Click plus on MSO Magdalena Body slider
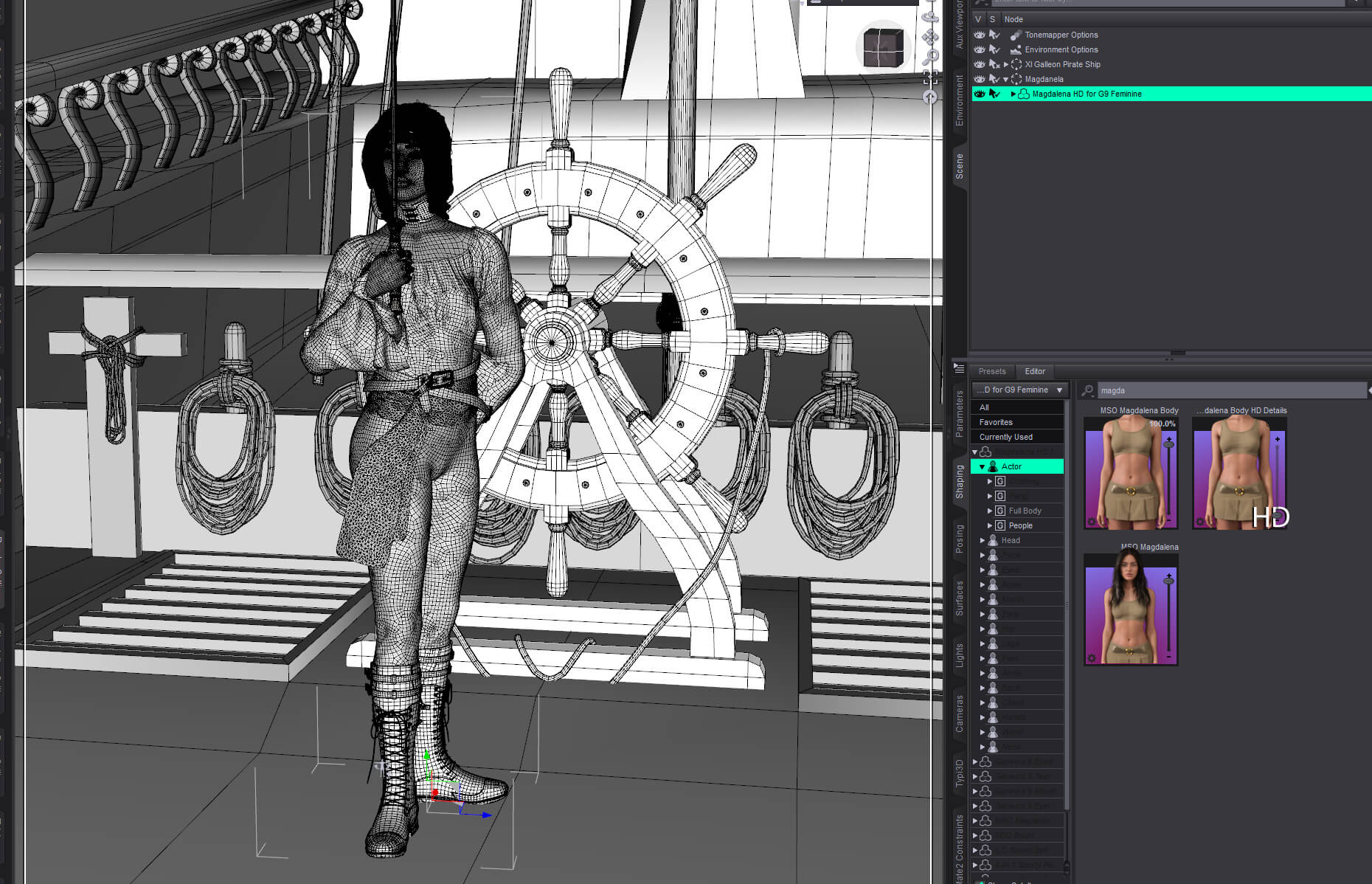 pyautogui.click(x=1169, y=439)
